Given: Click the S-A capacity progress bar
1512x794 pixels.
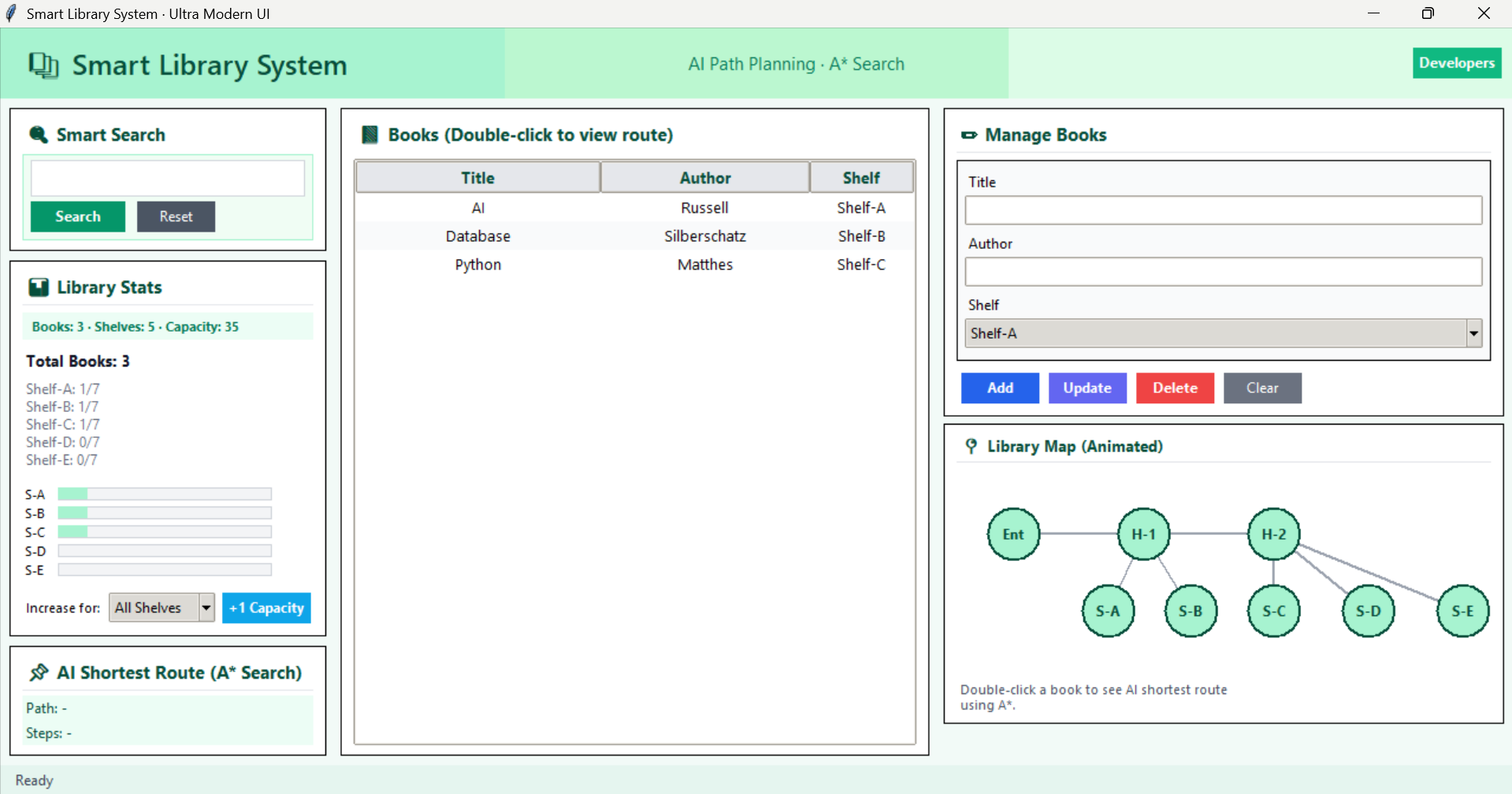Looking at the screenshot, I should (x=165, y=494).
